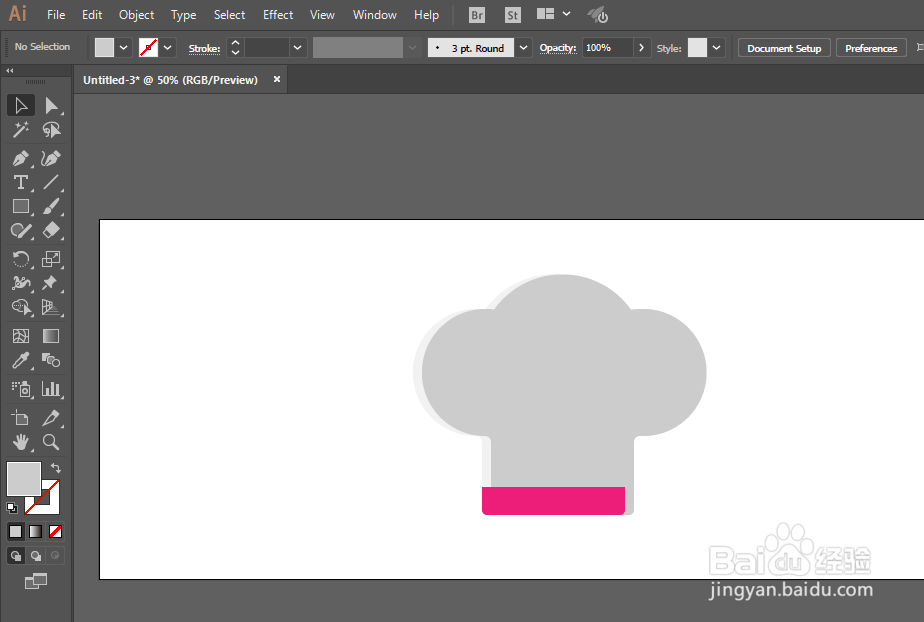Open the File menu

click(56, 15)
